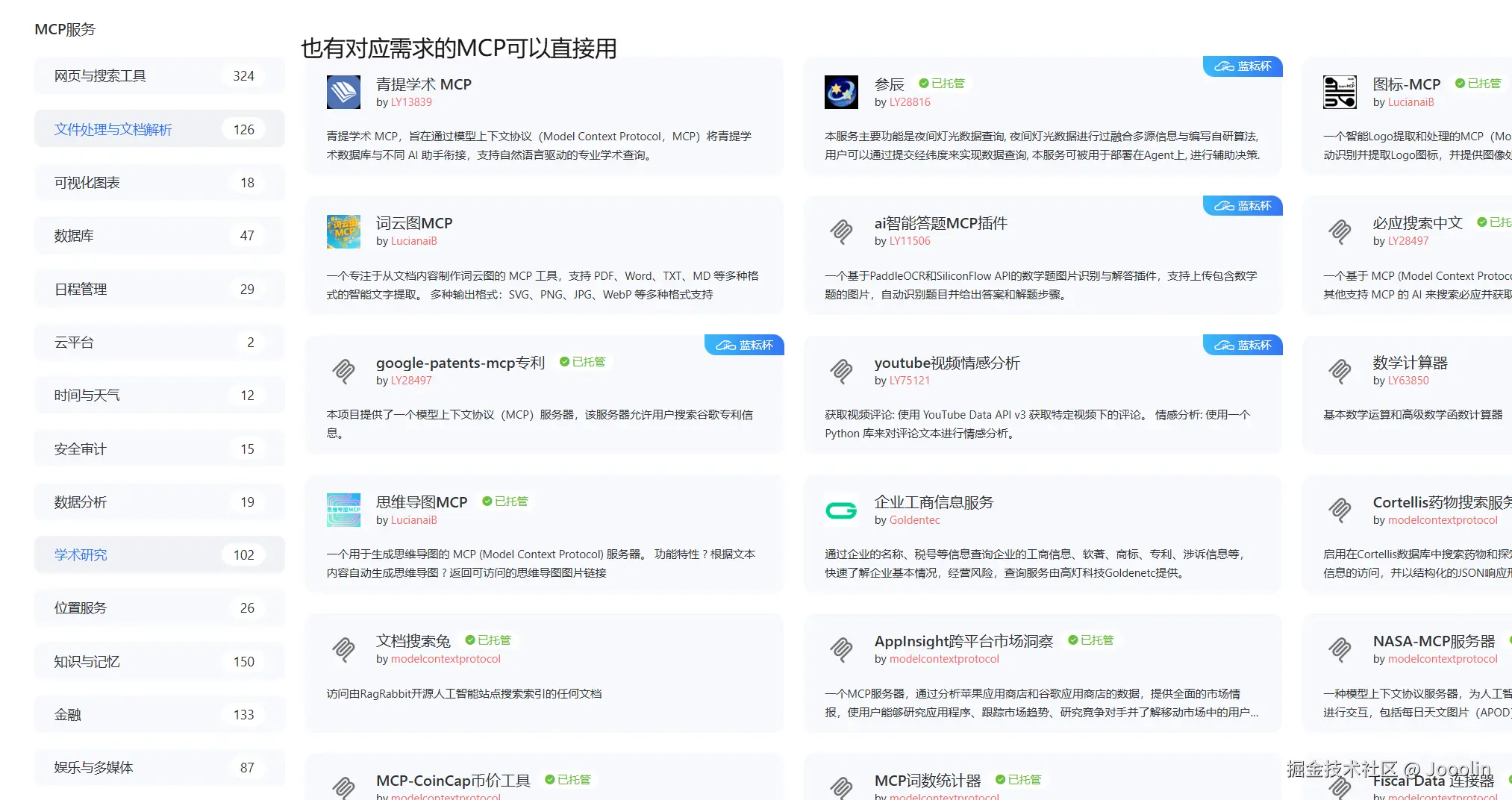Screen dimensions: 1512x800
Task: Click the youtube视频情感分析 icon
Action: pos(841,371)
